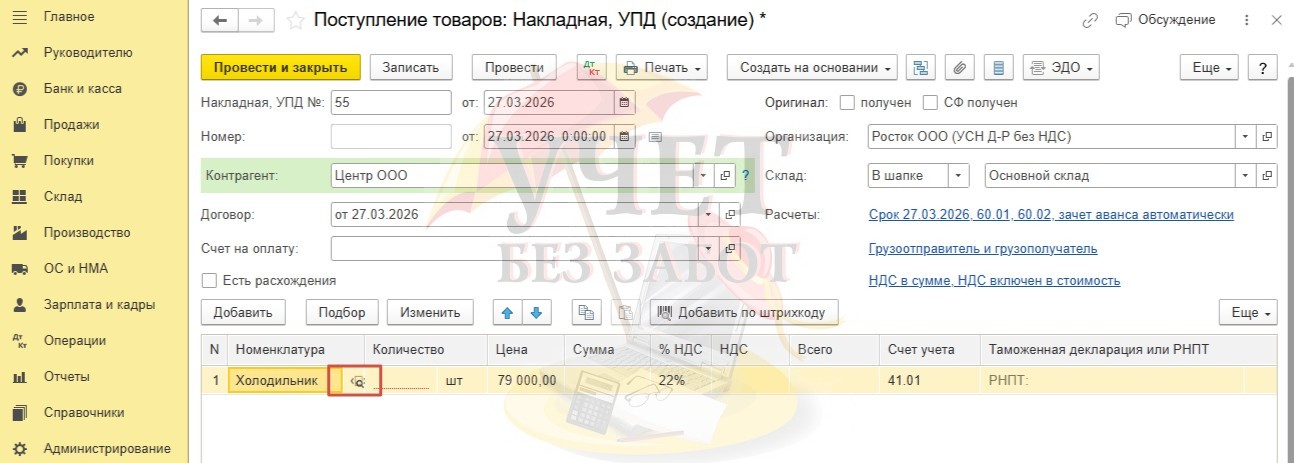Image resolution: width=1294 pixels, height=463 pixels.
Task: Expand the Создать на основании menu
Action: [812, 68]
